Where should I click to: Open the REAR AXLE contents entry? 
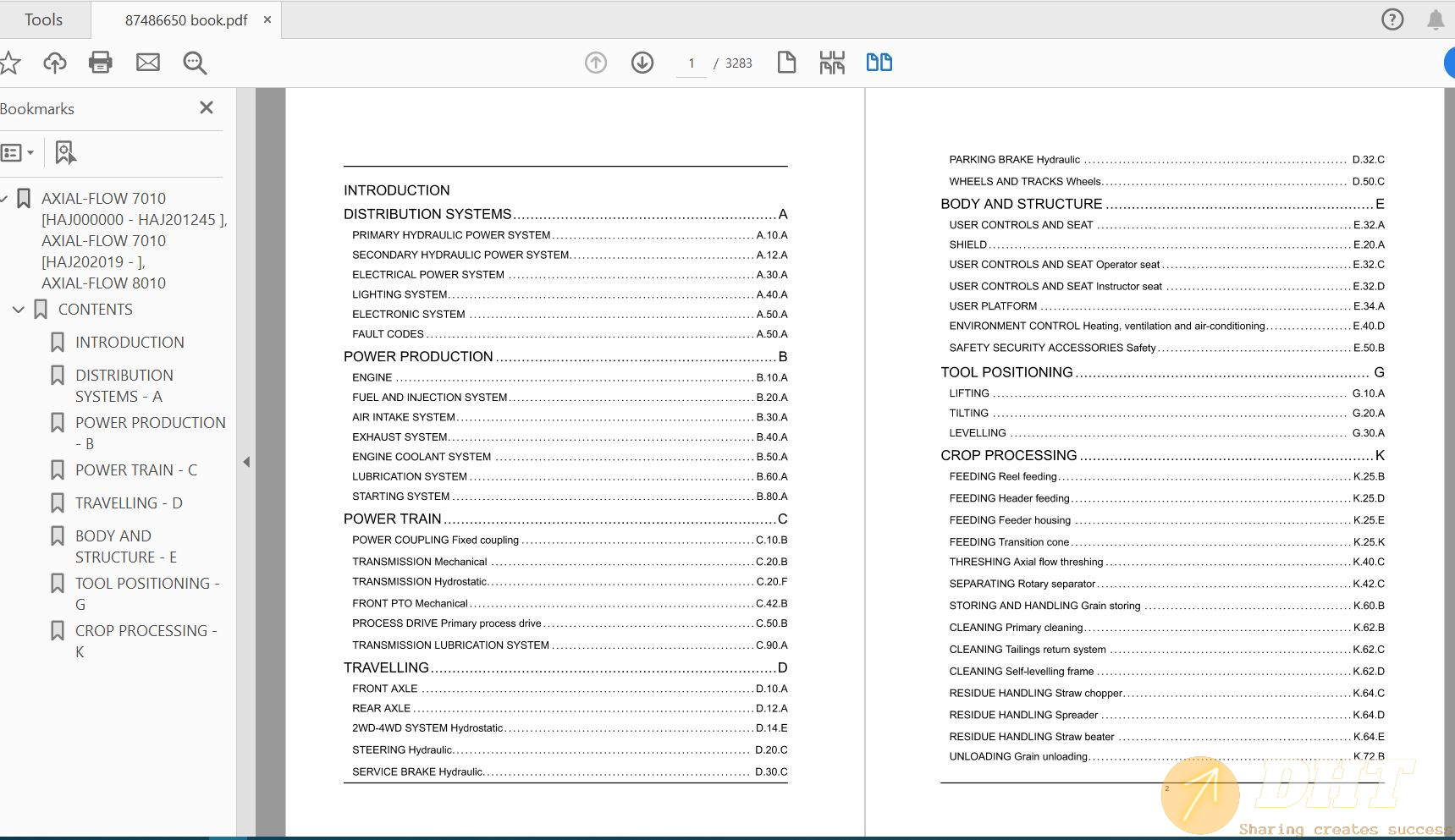[x=570, y=708]
